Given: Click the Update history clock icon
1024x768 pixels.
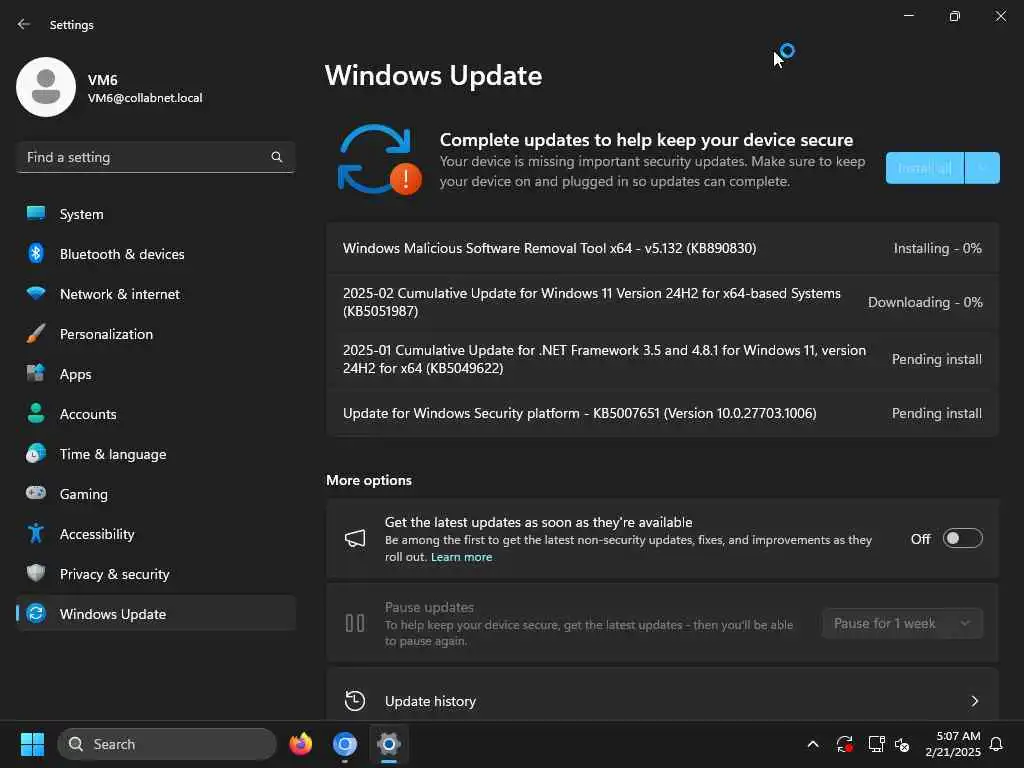Looking at the screenshot, I should pos(355,701).
